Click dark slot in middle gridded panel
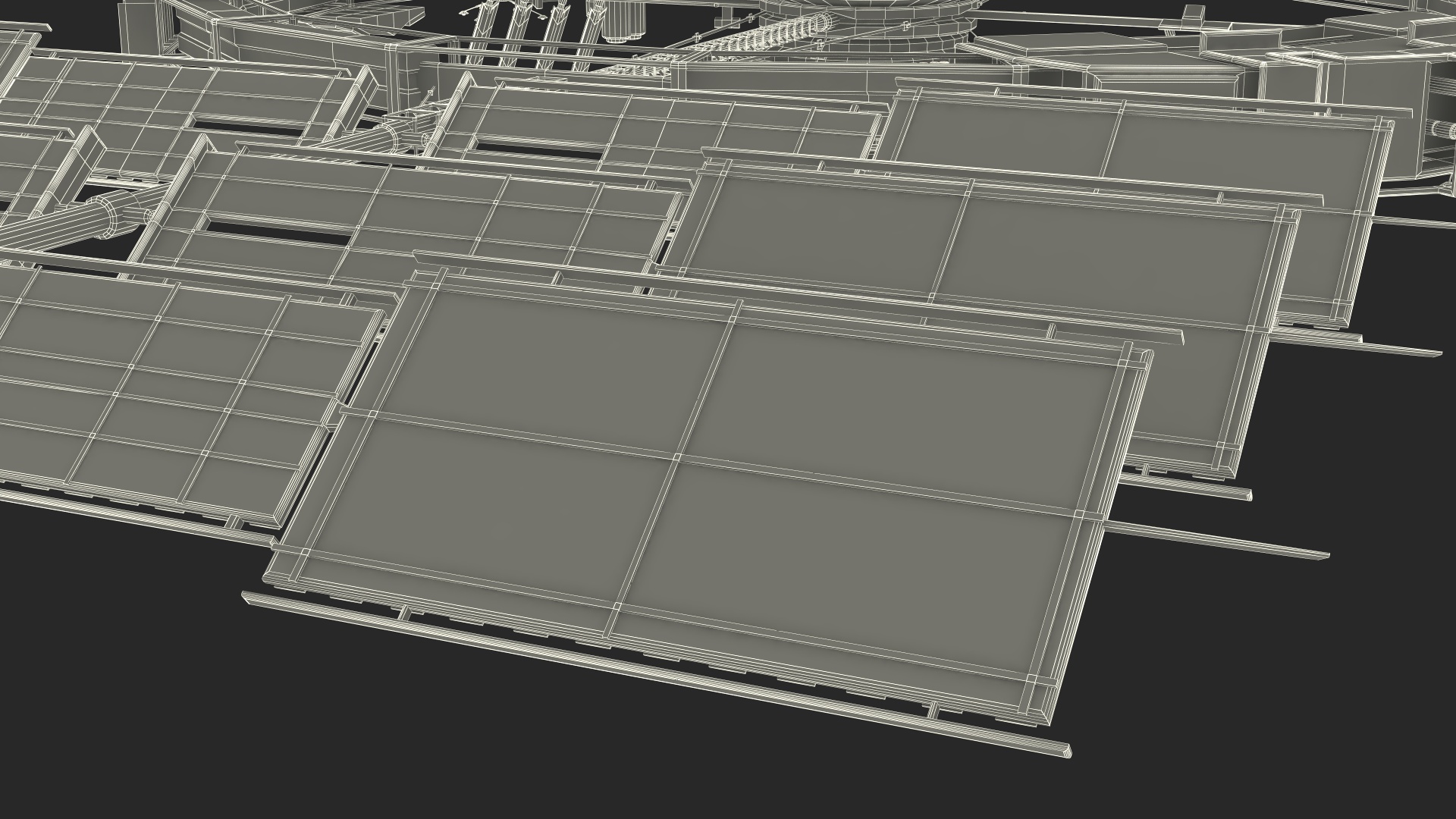 277,233
